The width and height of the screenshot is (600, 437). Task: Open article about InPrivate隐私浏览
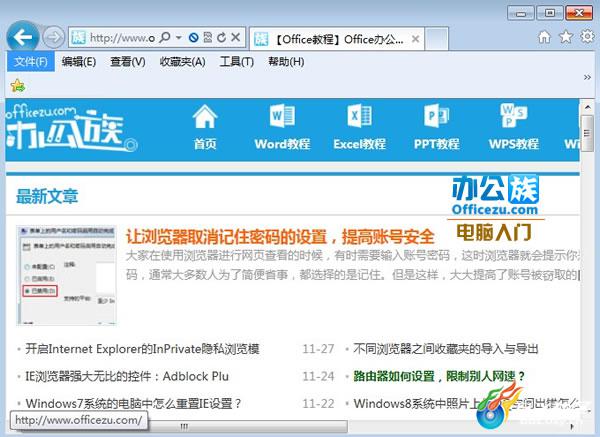coord(142,349)
